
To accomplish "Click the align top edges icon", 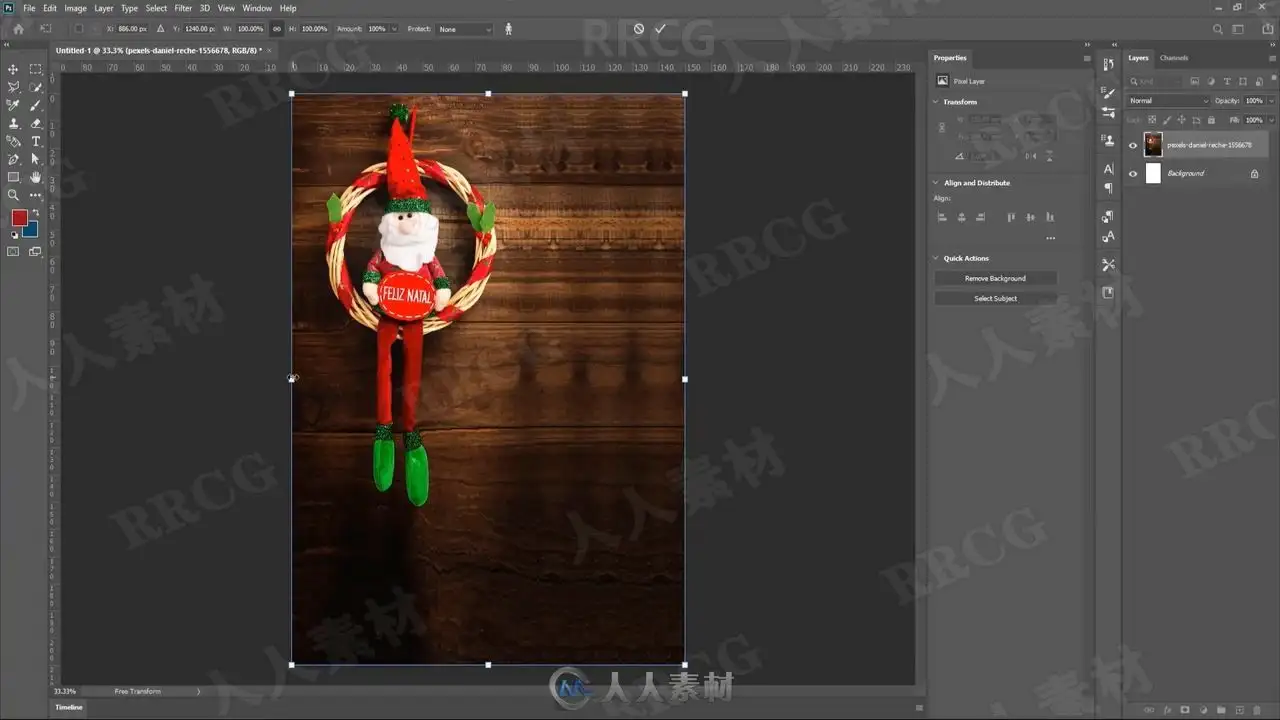I will click(x=1011, y=217).
